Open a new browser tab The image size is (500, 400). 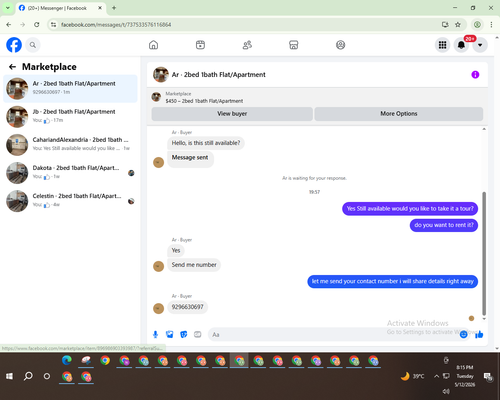(114, 8)
